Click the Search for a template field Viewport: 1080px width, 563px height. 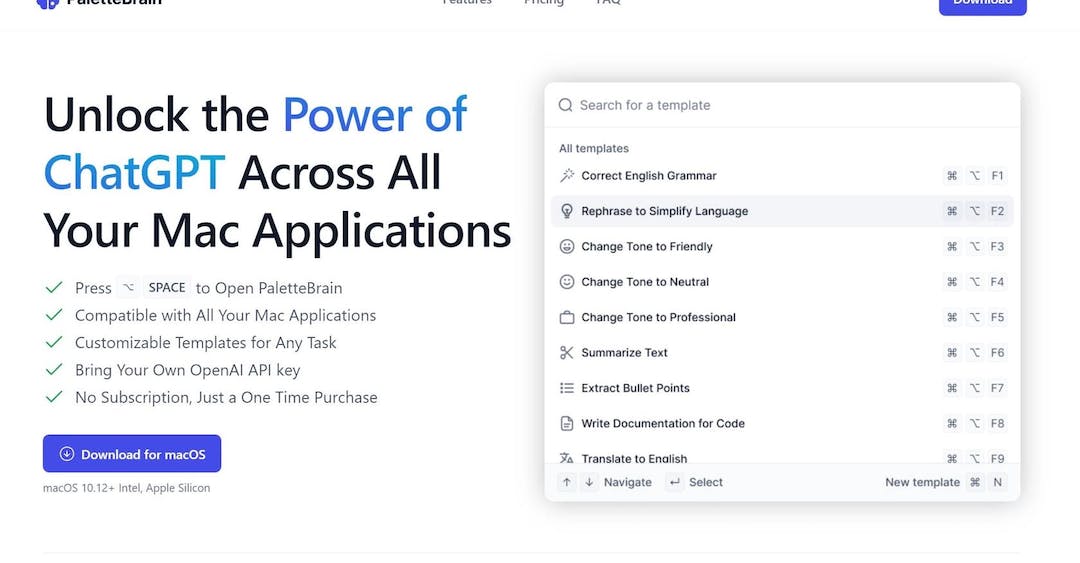782,105
